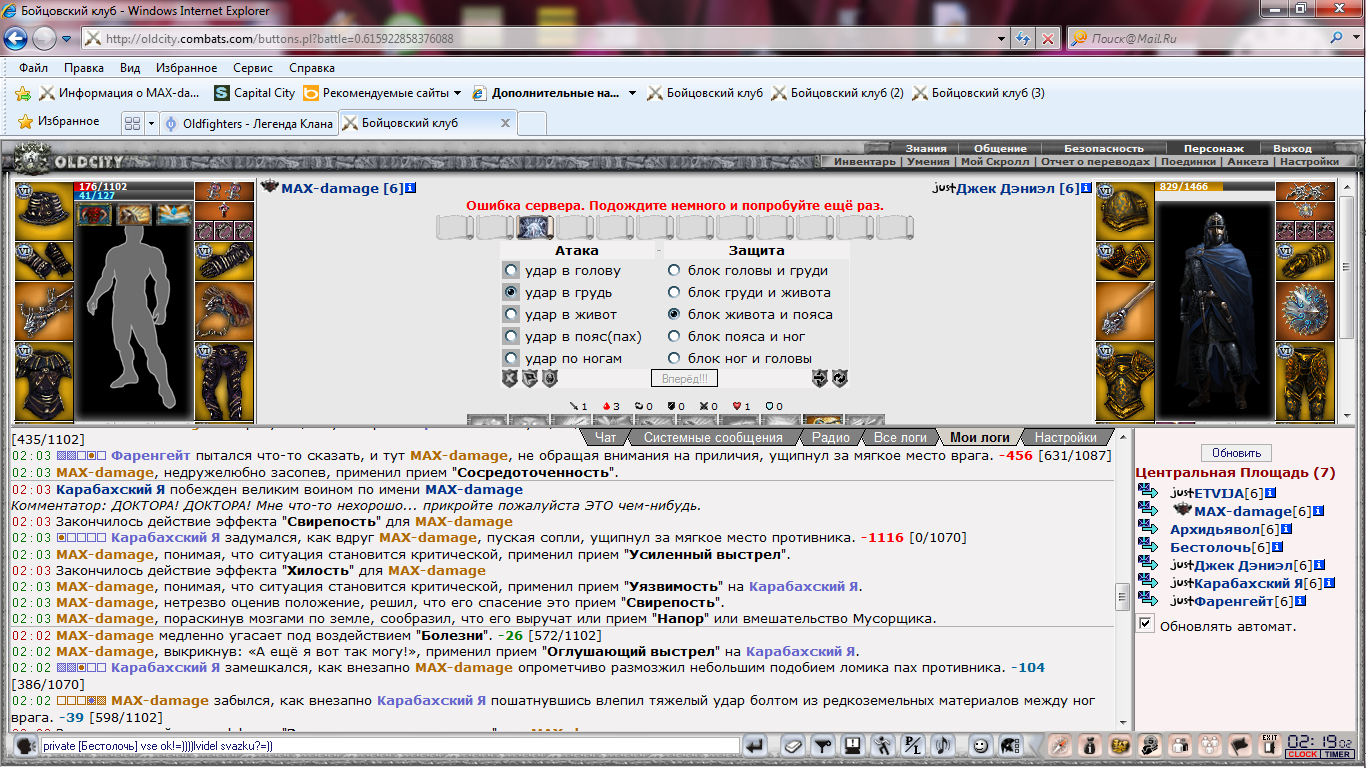The height and width of the screenshot is (768, 1366).
Task: Click MAX-damage's shield item slot
Action: (223, 312)
